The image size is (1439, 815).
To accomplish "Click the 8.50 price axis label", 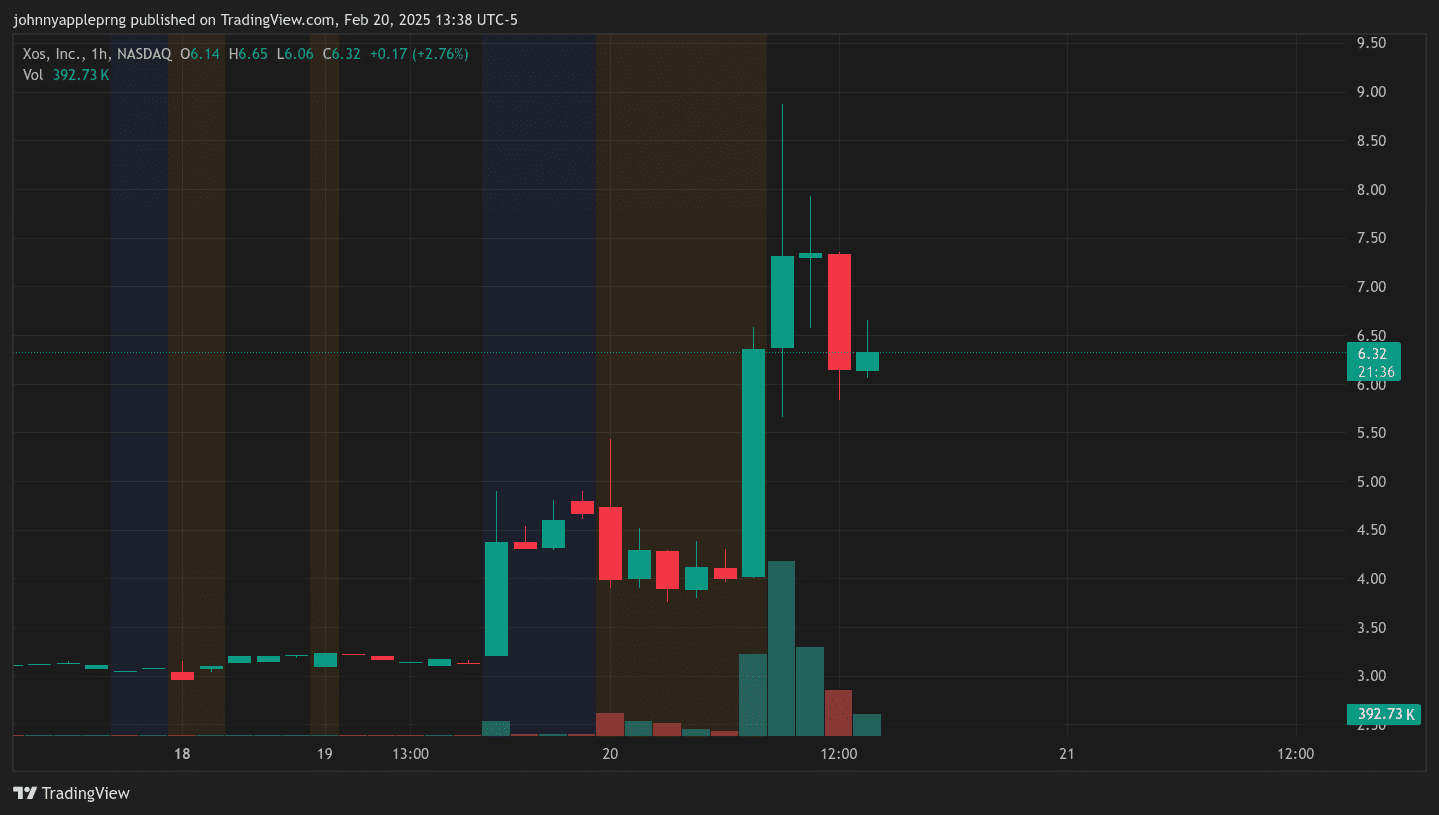I will point(1371,141).
